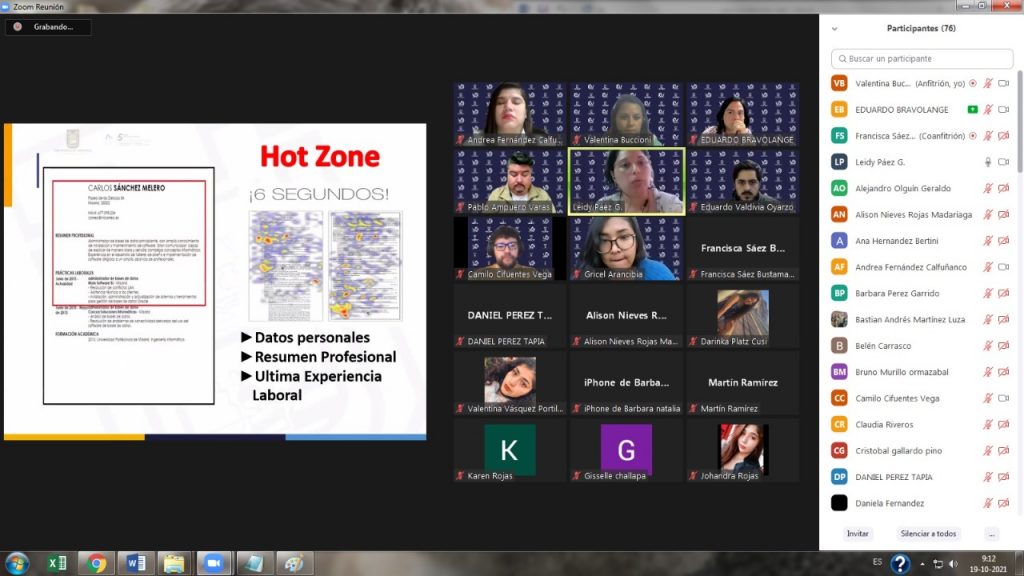Toggle Belén Carrasco's muted microphone icon
The image size is (1024, 576).
point(988,346)
